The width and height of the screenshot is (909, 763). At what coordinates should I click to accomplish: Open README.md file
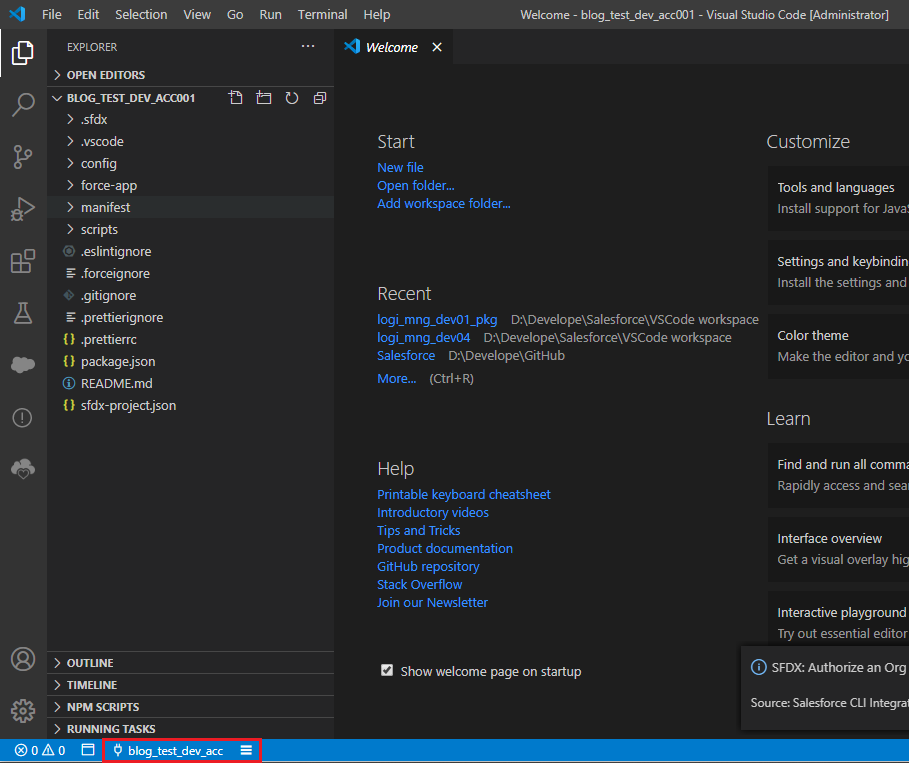tap(190, 383)
